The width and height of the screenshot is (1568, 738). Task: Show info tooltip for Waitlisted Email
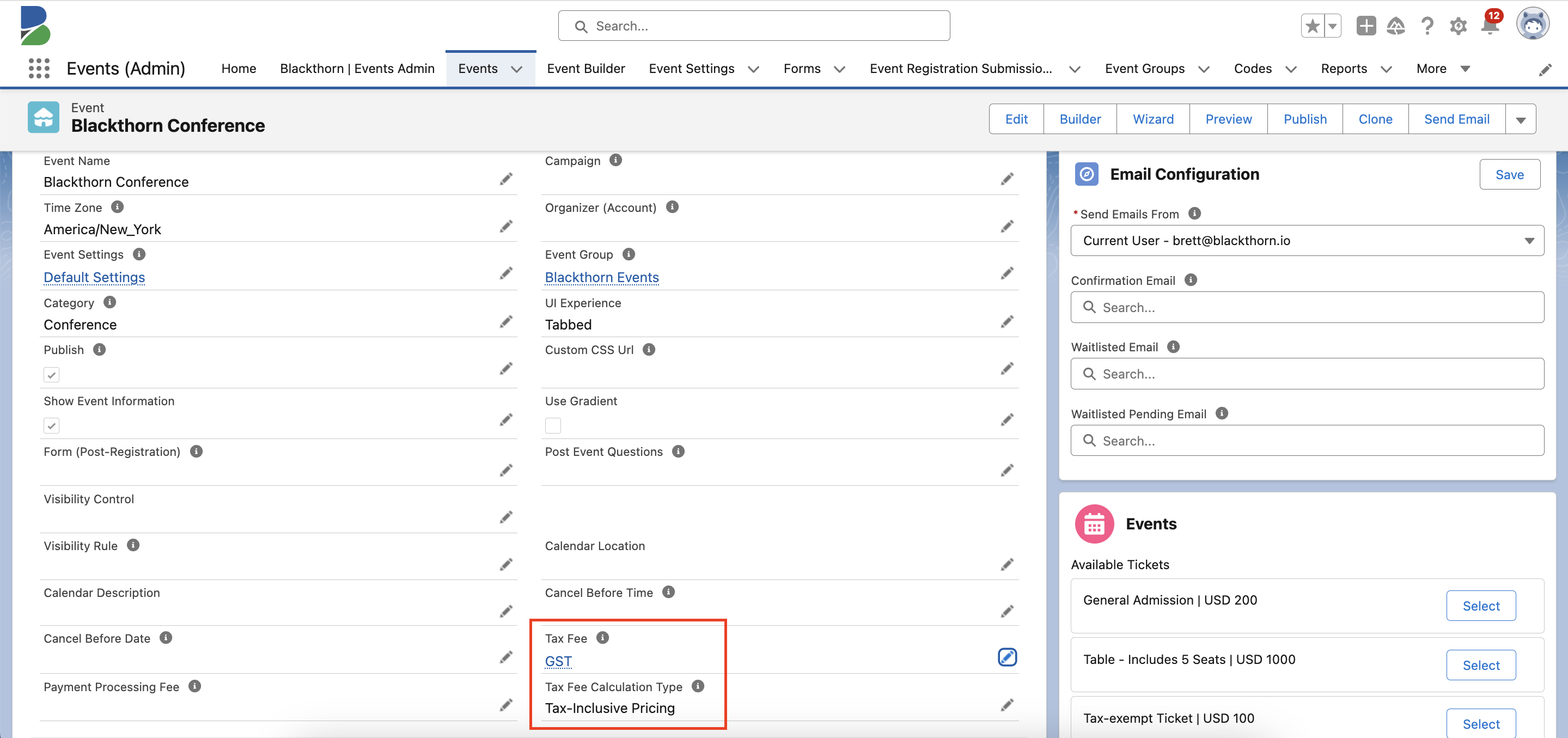coord(1173,346)
